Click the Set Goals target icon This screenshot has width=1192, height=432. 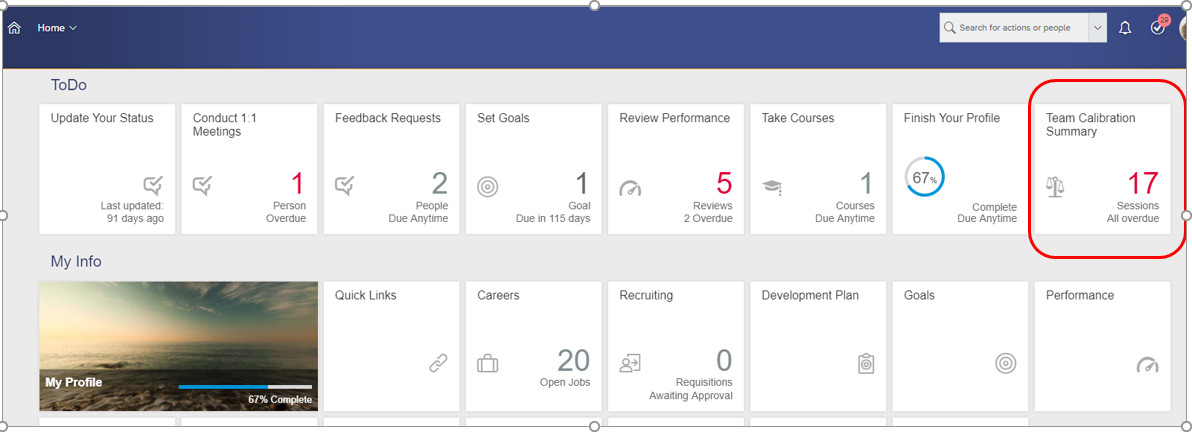point(487,186)
